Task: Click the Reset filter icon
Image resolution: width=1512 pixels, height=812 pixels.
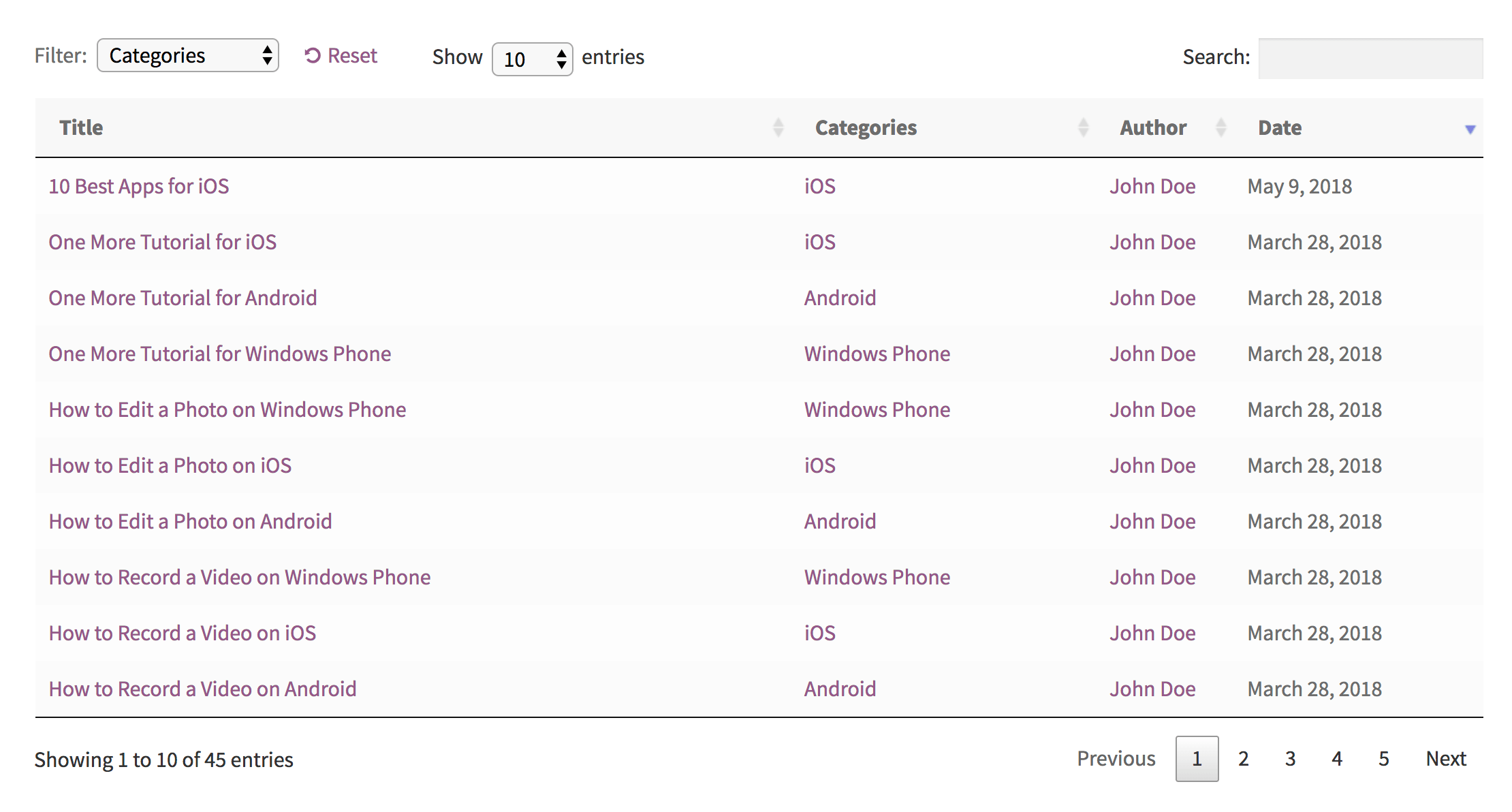Action: (313, 56)
